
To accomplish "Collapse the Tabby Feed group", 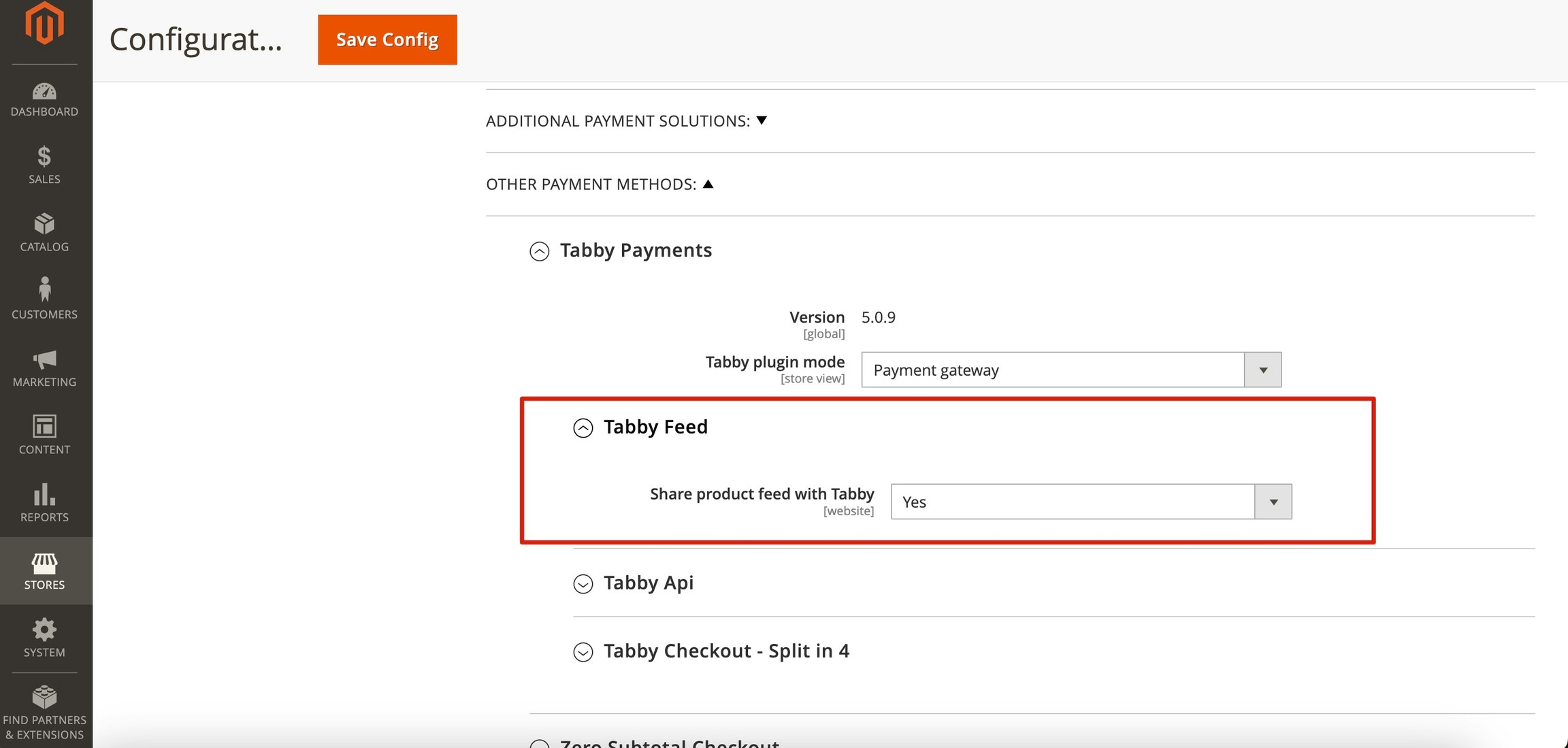I will tap(640, 427).
